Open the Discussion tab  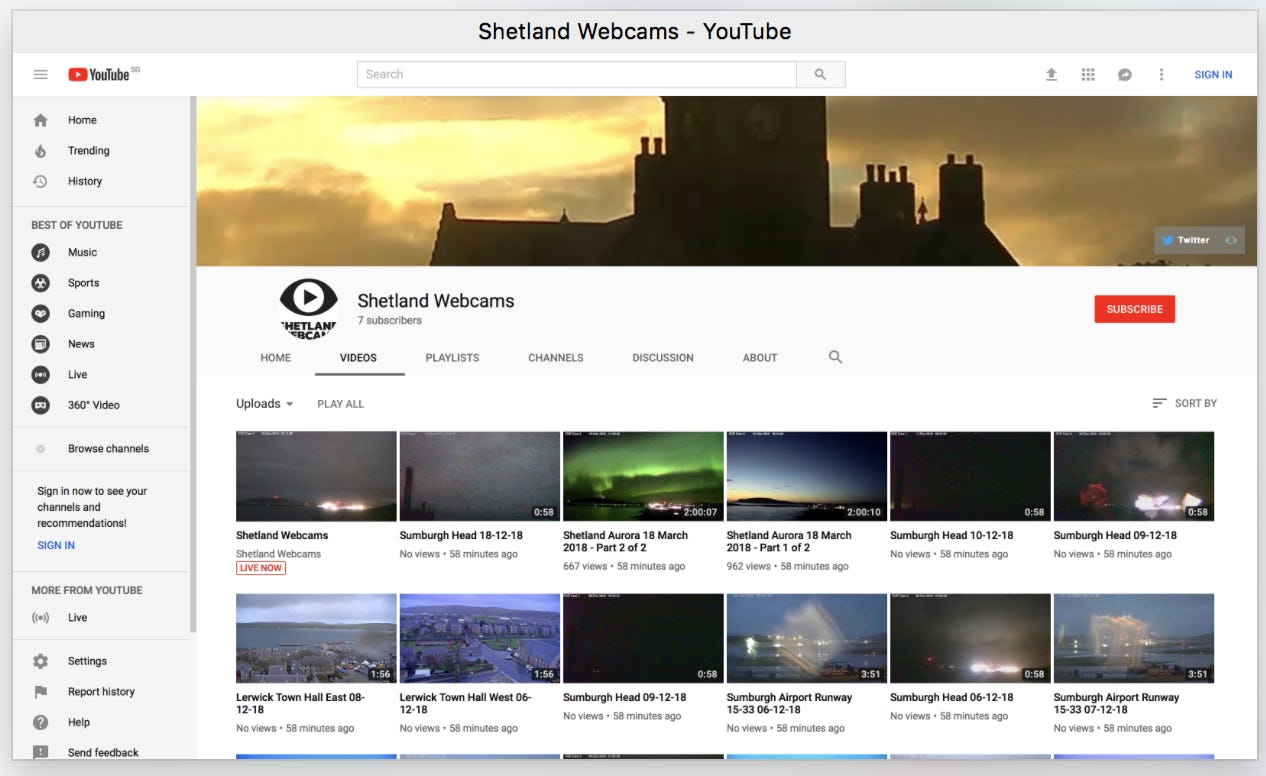(x=663, y=358)
